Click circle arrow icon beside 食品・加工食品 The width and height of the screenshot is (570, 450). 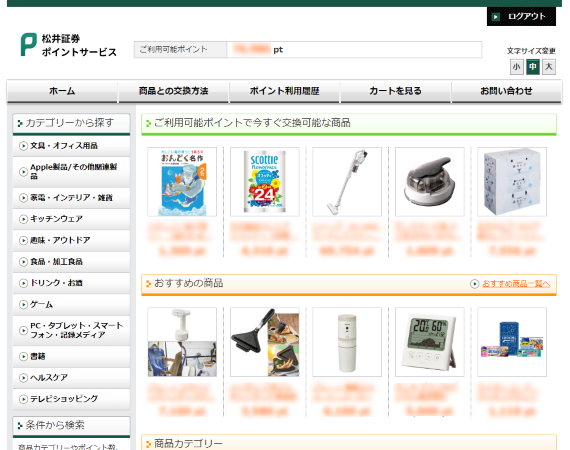coord(23,262)
